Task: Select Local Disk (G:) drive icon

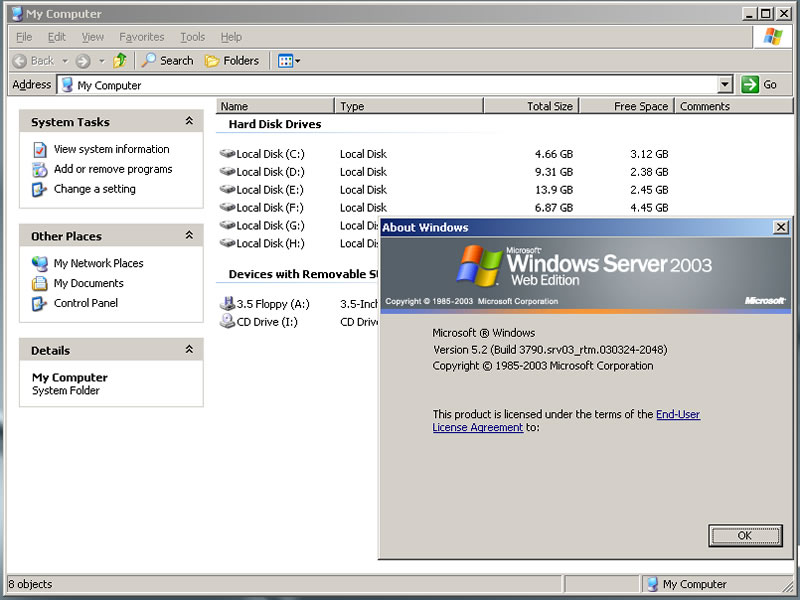Action: pyautogui.click(x=227, y=224)
